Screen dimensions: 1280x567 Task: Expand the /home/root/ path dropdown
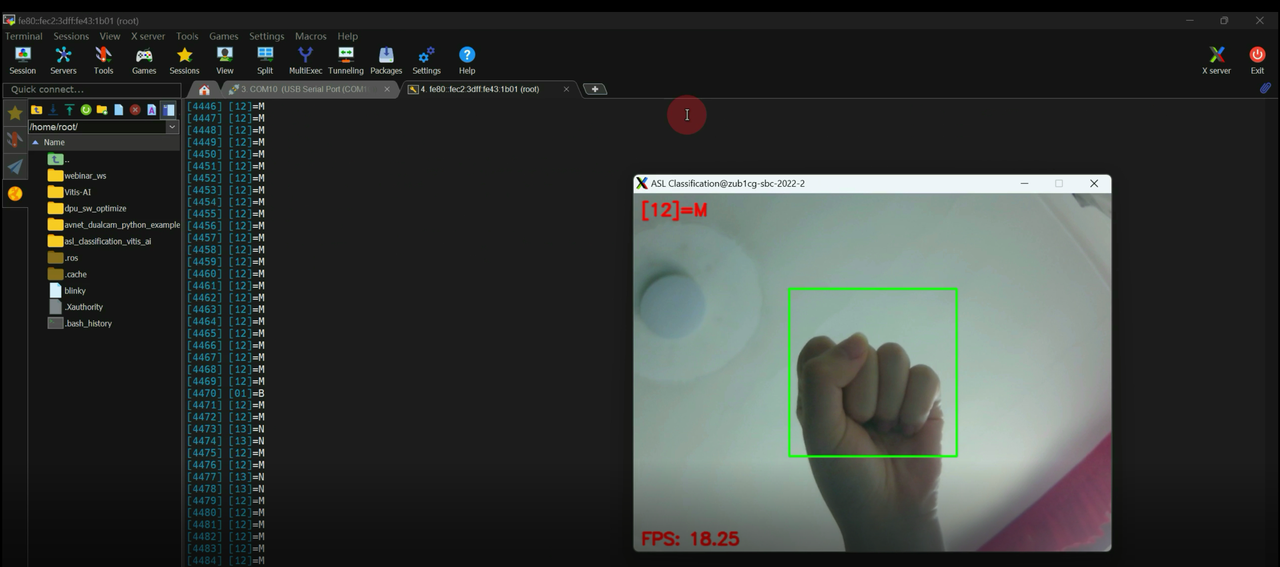(x=172, y=127)
